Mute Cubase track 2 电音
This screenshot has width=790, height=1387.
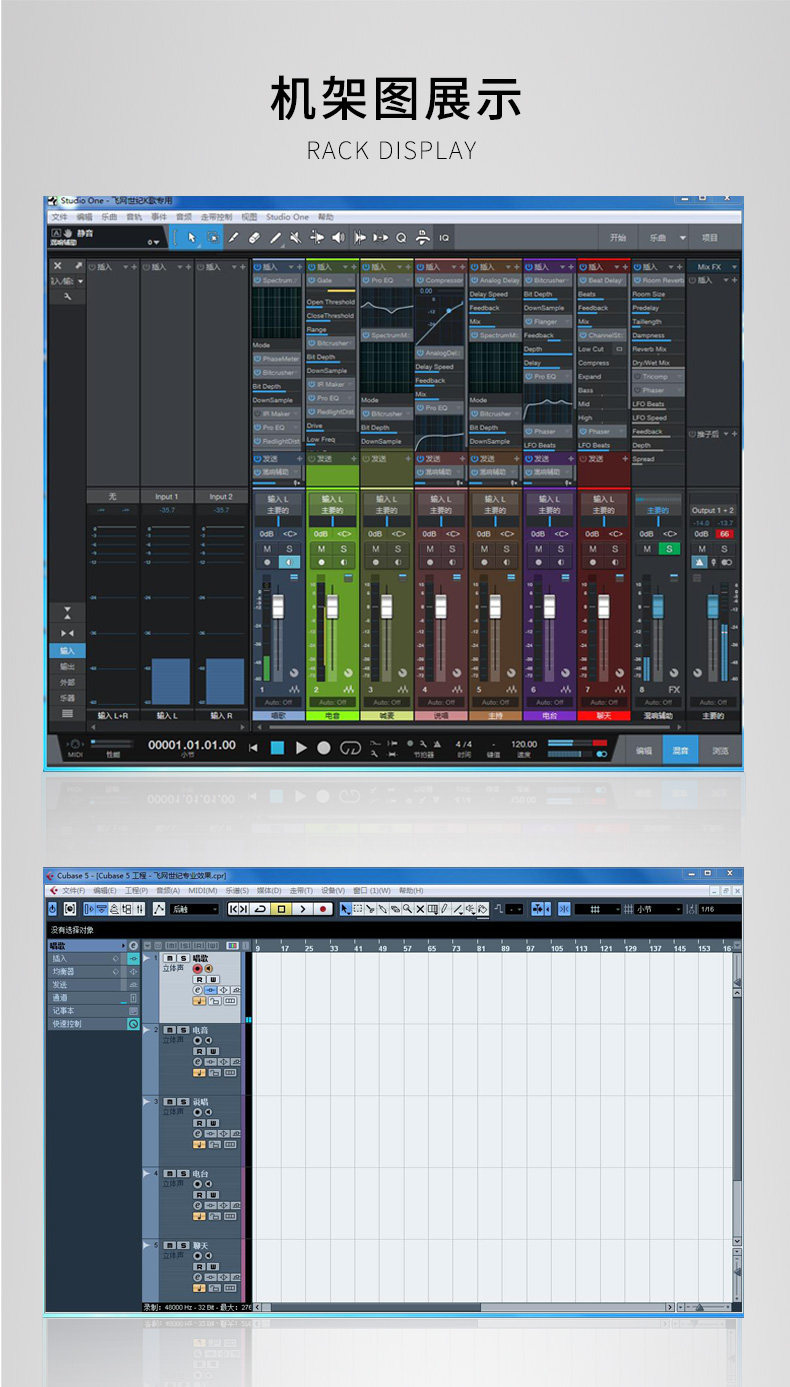[170, 1029]
